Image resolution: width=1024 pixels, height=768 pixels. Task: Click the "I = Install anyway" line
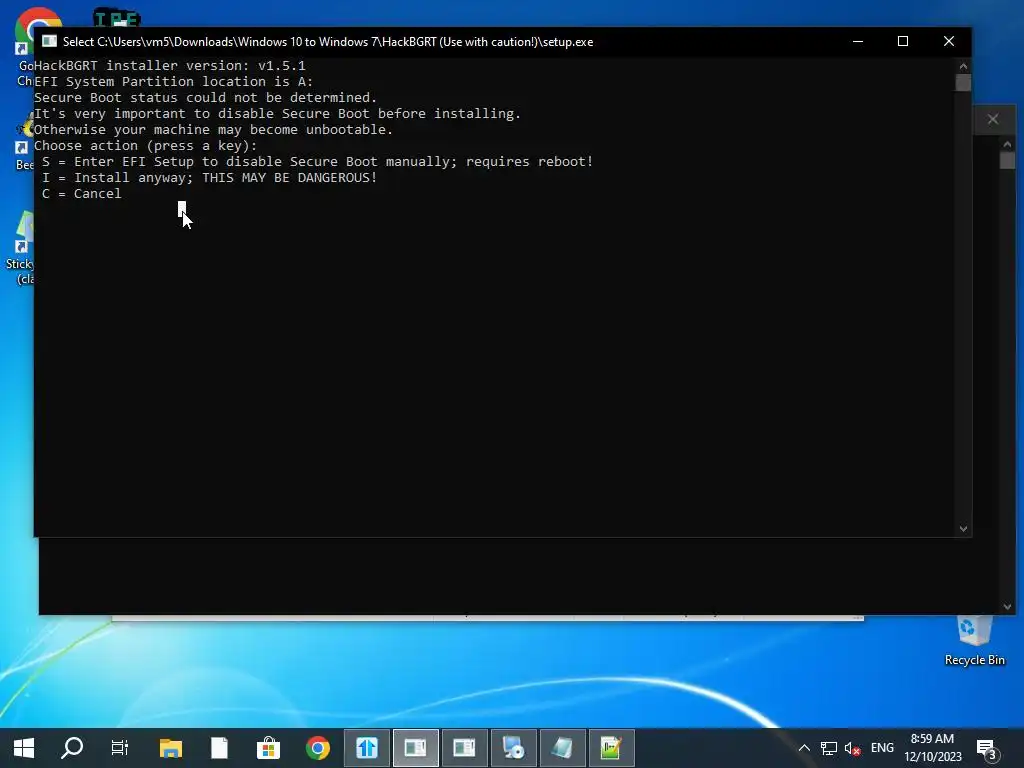point(210,178)
